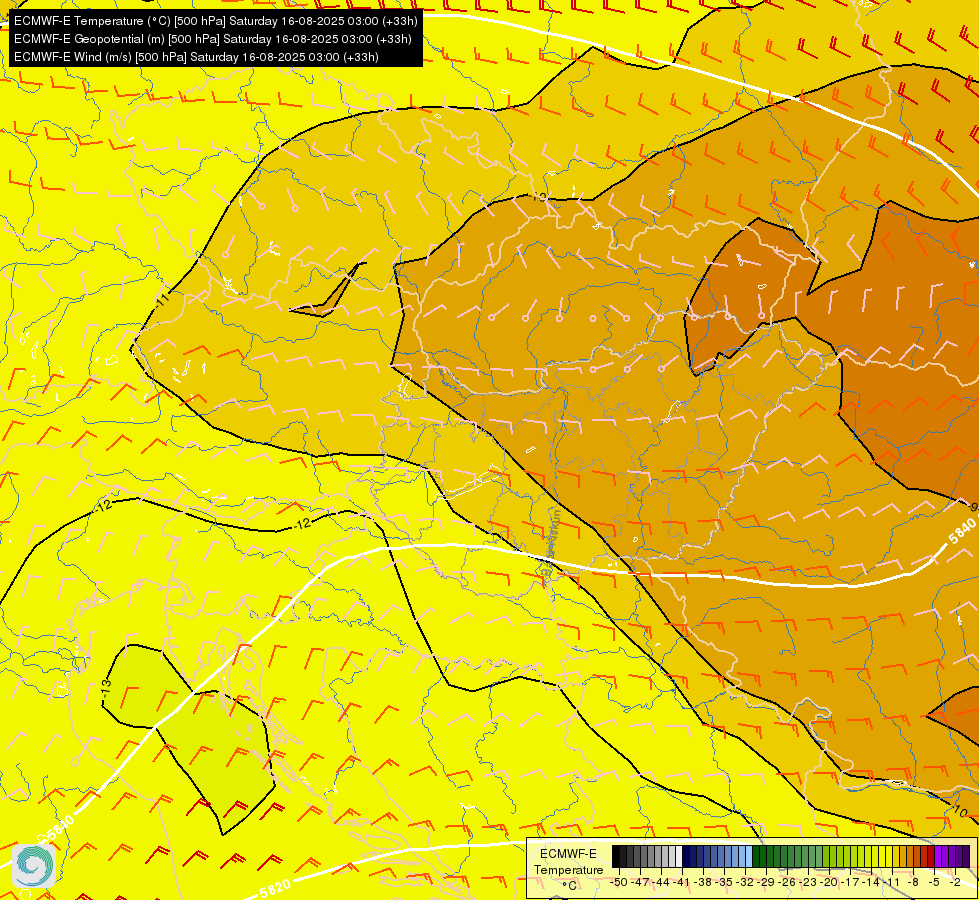This screenshot has width=979, height=900.
Task: Click the legend tick value -14
Action: click(x=872, y=883)
